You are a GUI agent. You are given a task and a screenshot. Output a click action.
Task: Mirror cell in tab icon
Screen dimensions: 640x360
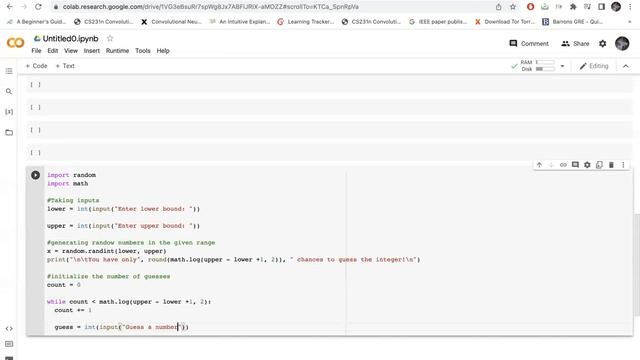coord(599,165)
